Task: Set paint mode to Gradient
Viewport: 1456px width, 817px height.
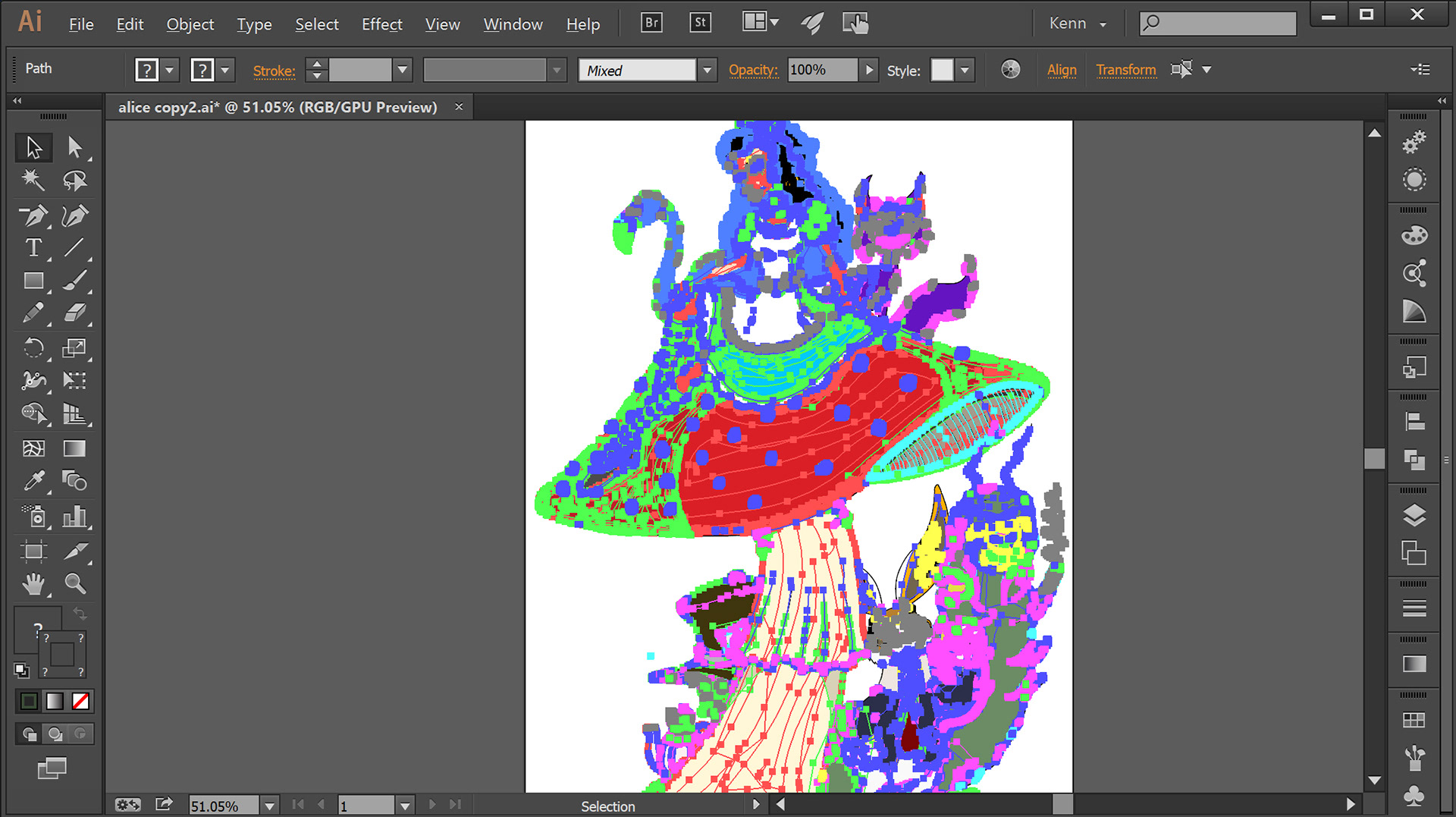Action: pos(55,701)
